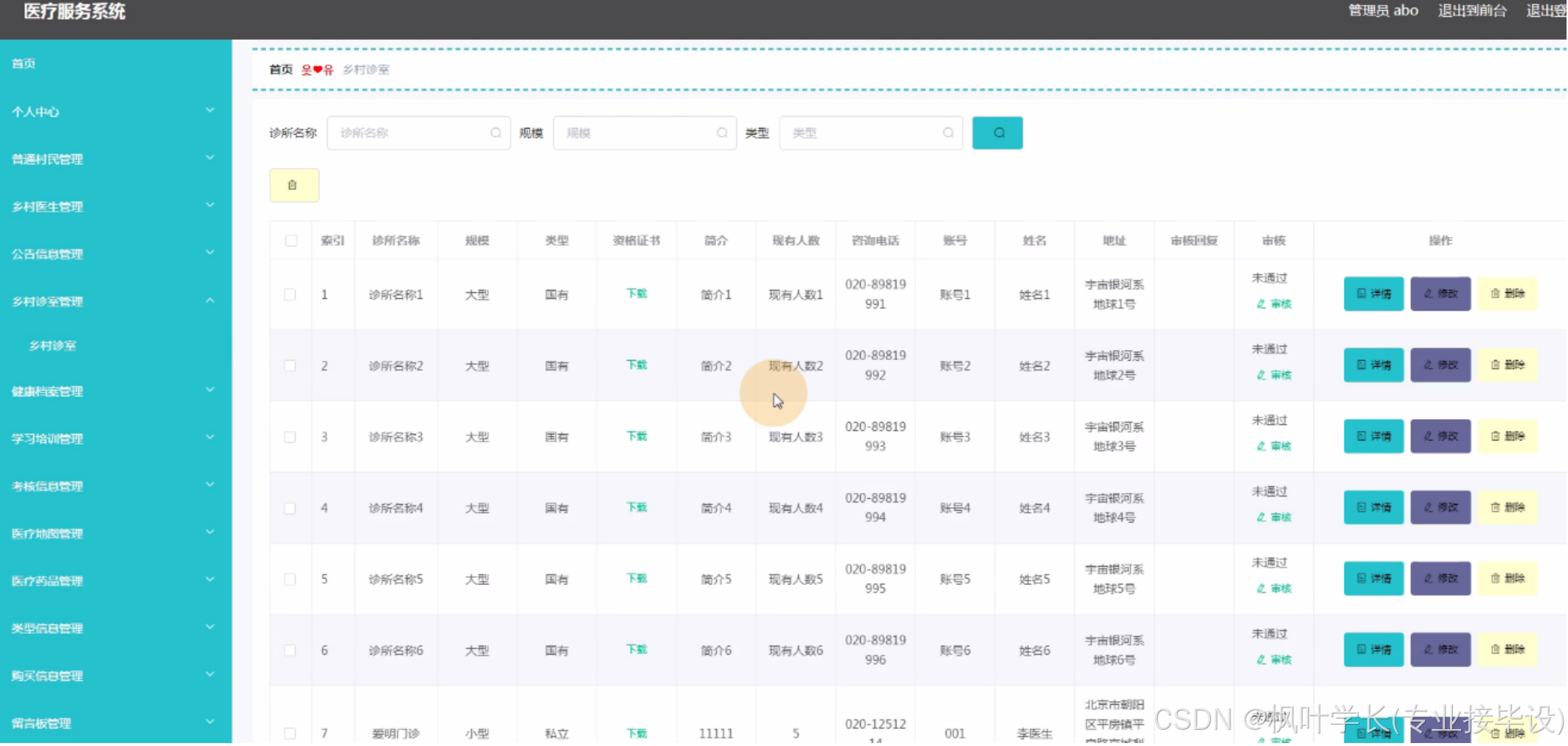Expand 医疗药品管理 sidebar menu
The width and height of the screenshot is (1568, 746).
[x=116, y=581]
